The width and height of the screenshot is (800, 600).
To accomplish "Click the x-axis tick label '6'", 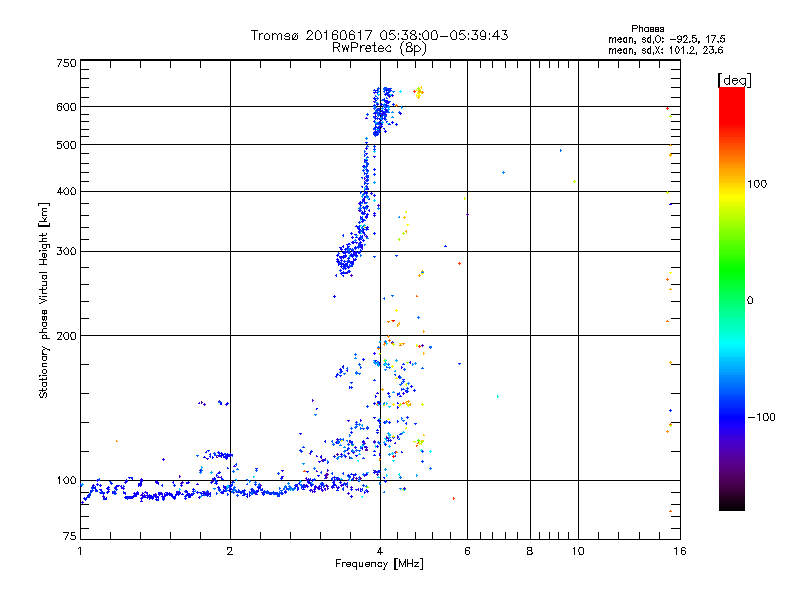I will coord(467,551).
